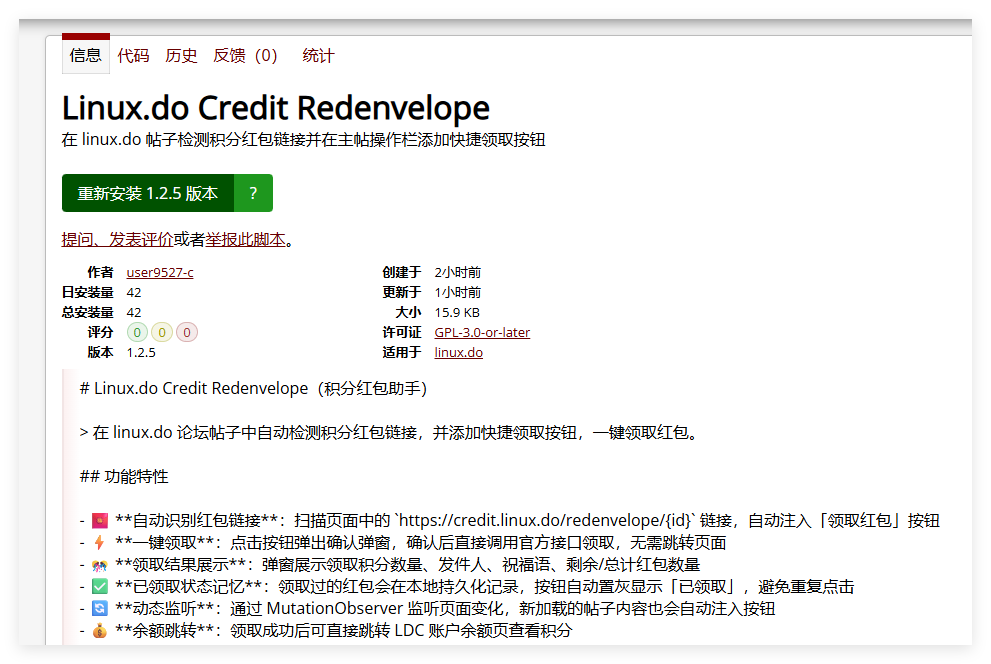
Task: Click the 举报此脚本 link
Action: tap(245, 239)
